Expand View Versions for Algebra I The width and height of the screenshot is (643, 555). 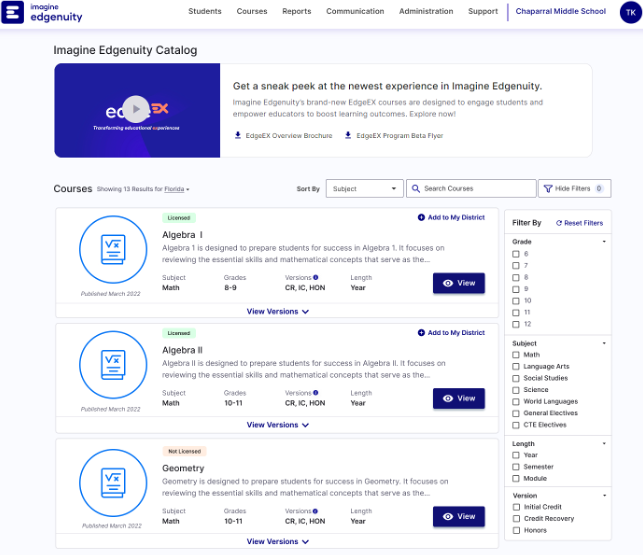[277, 311]
